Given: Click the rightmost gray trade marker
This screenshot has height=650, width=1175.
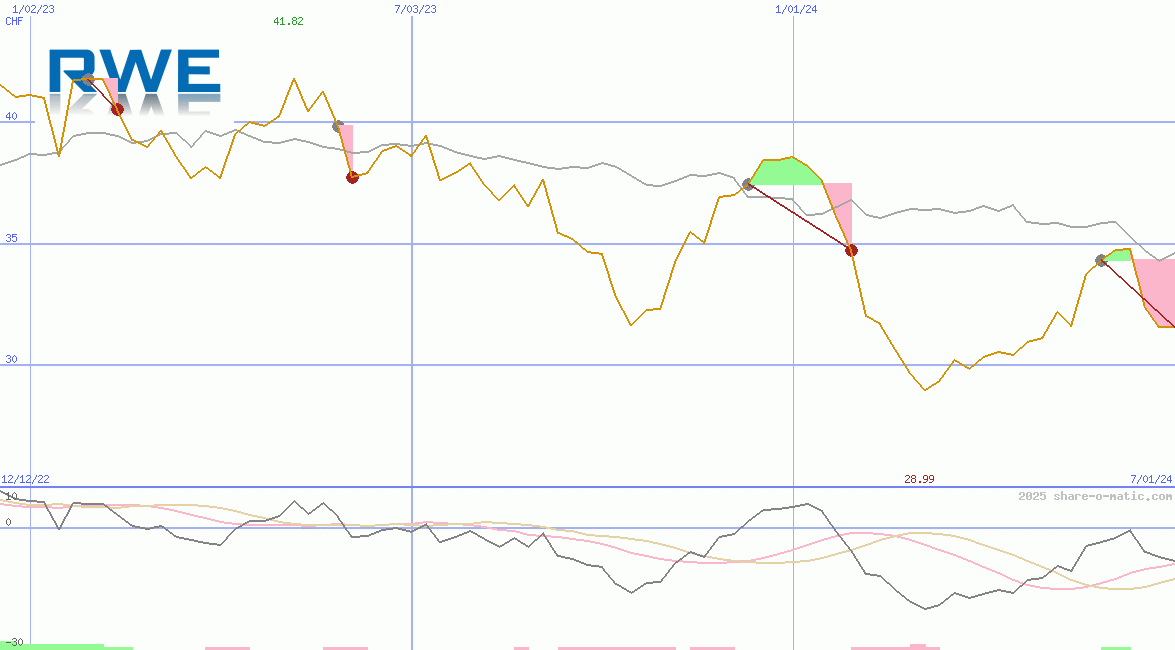Looking at the screenshot, I should 1101,258.
